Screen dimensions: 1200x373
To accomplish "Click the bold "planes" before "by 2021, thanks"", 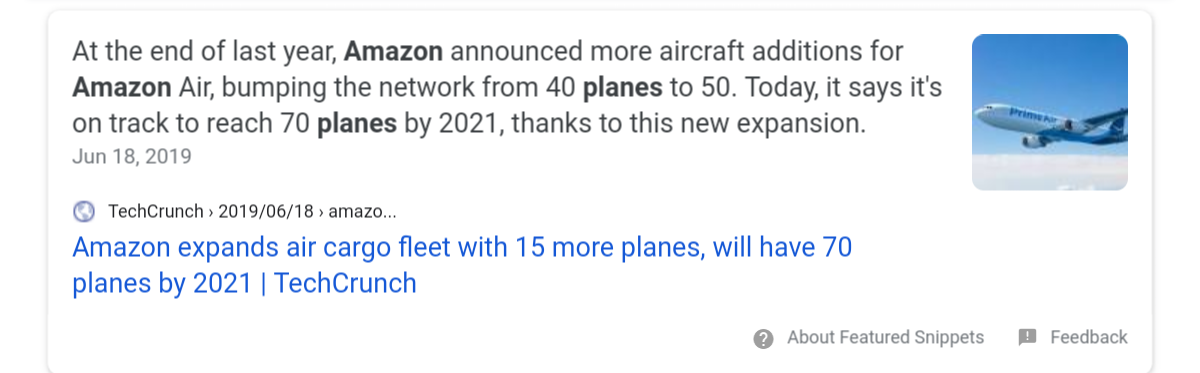I will (357, 125).
